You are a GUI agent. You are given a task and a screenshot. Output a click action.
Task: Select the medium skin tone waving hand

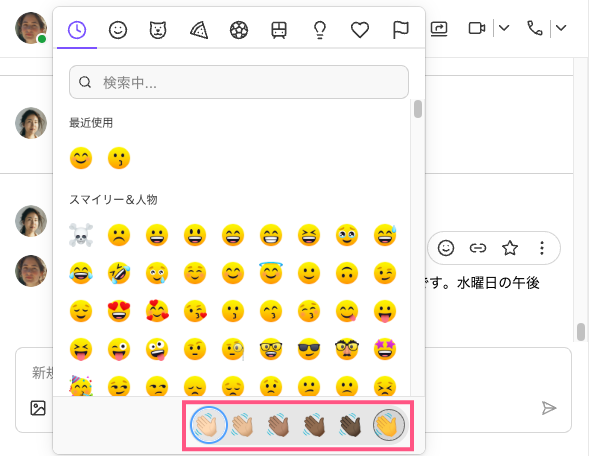[278, 425]
